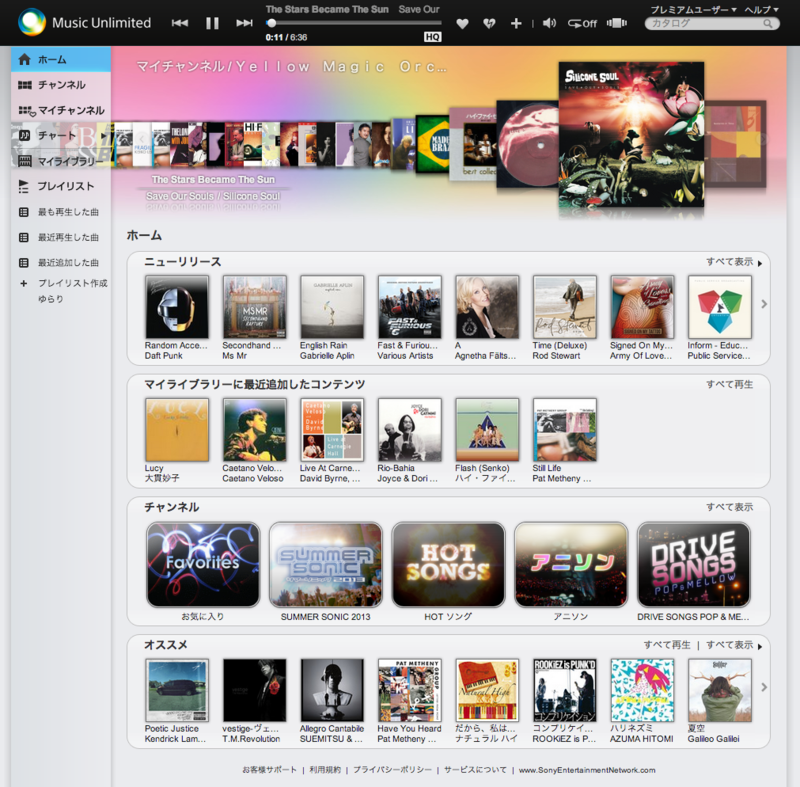
Task: Click すべて表示 in チャンネル section
Action: [x=730, y=507]
